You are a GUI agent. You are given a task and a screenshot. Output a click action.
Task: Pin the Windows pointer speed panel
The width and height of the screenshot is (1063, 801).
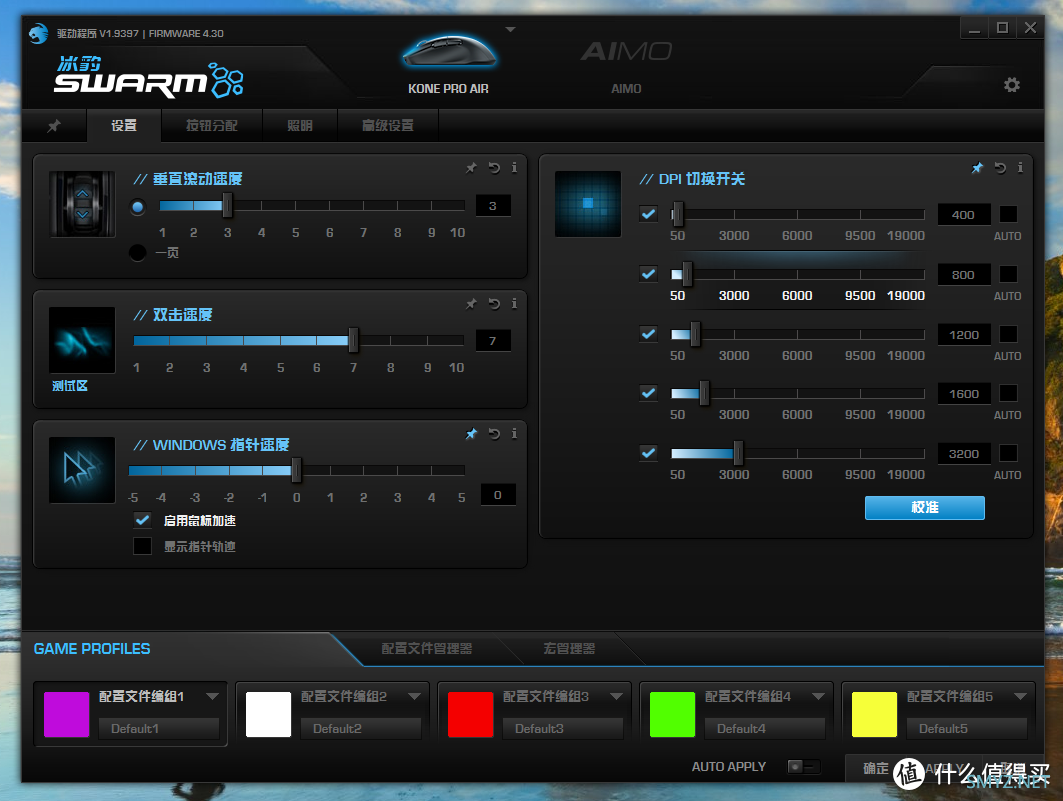(471, 434)
